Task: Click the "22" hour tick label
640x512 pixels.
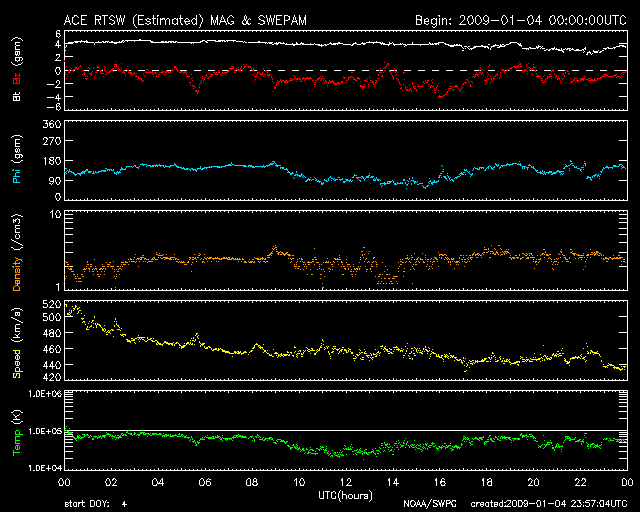Action: pos(580,483)
